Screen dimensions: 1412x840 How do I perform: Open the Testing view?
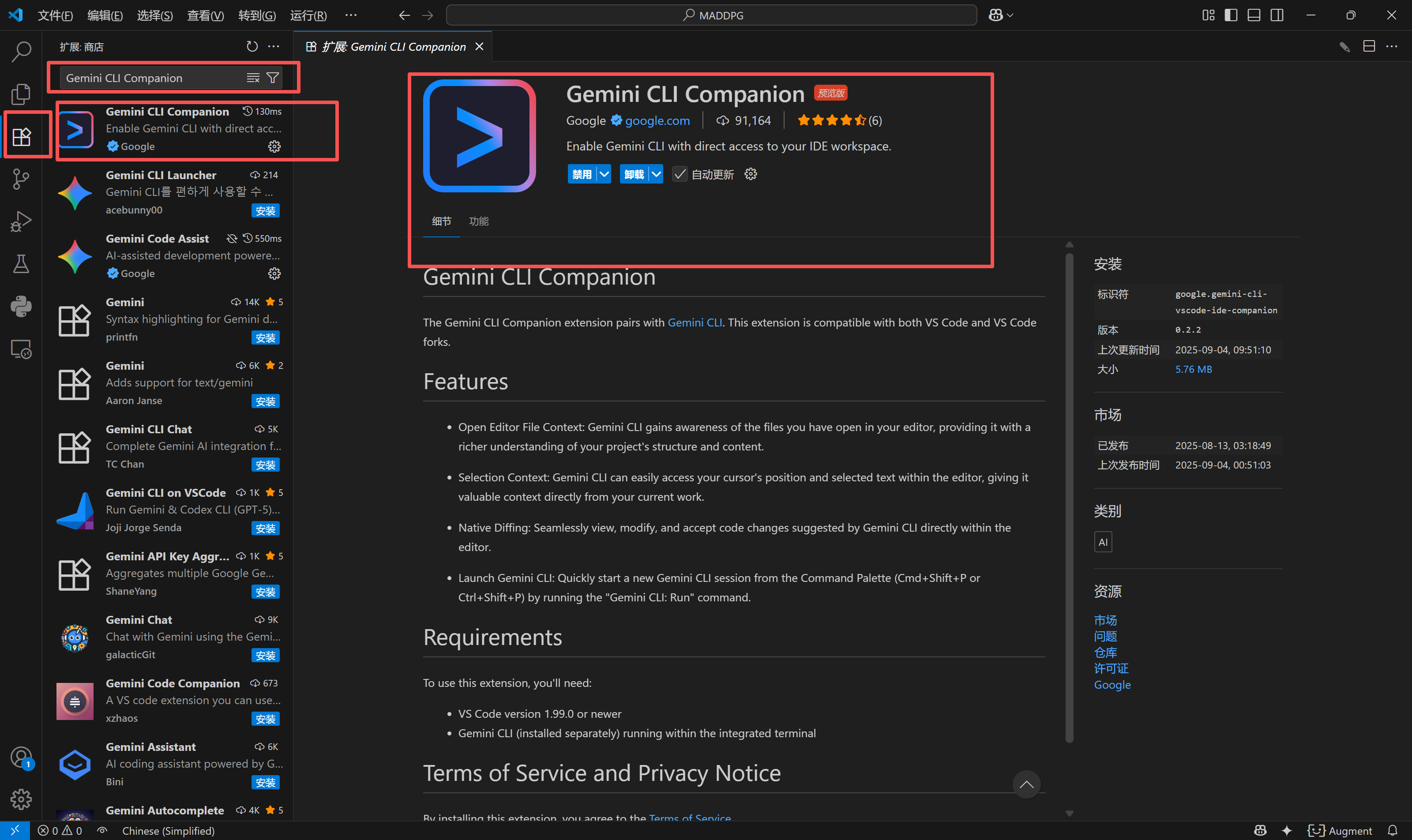[x=21, y=263]
